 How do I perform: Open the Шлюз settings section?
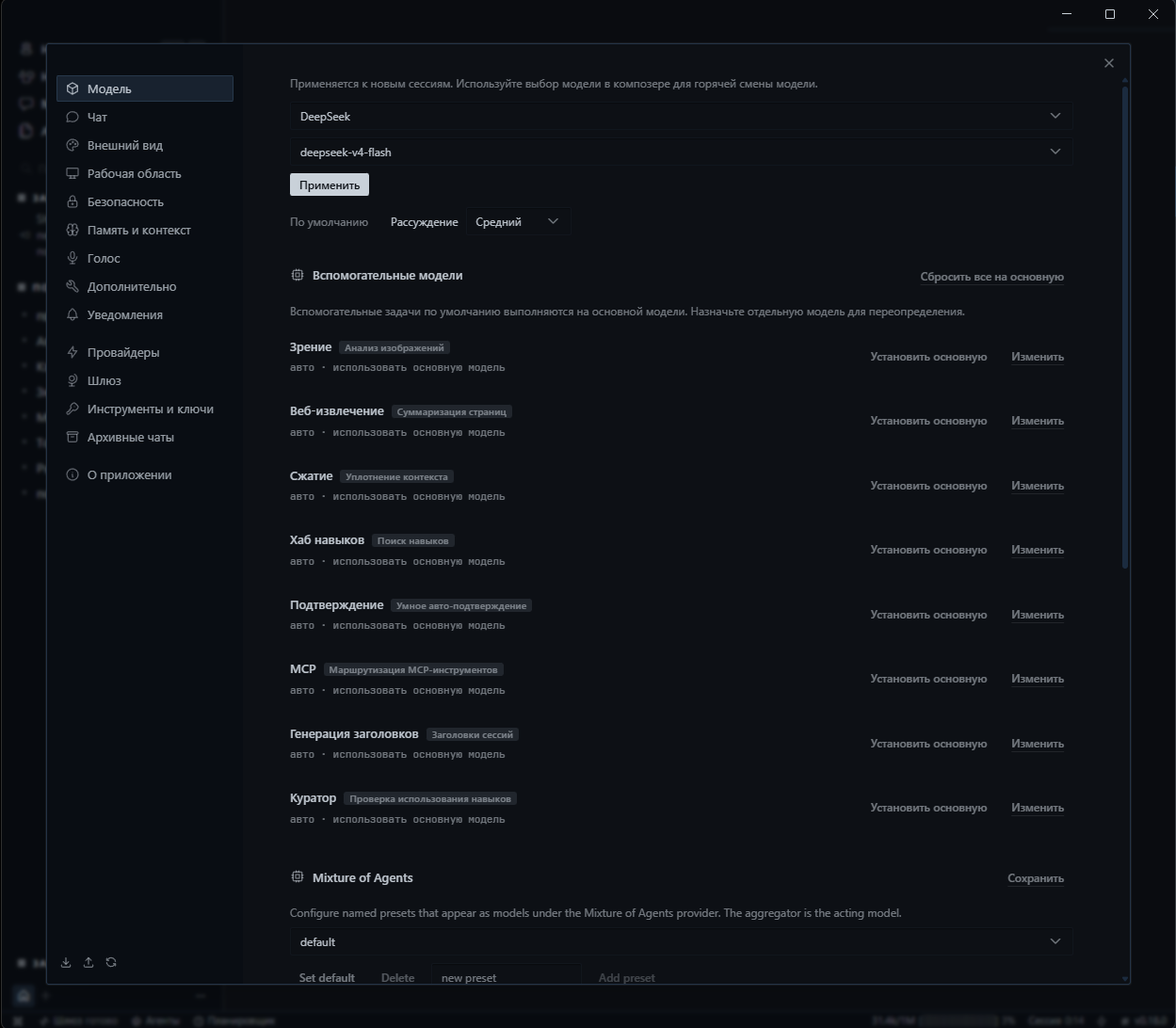pyautogui.click(x=145, y=380)
